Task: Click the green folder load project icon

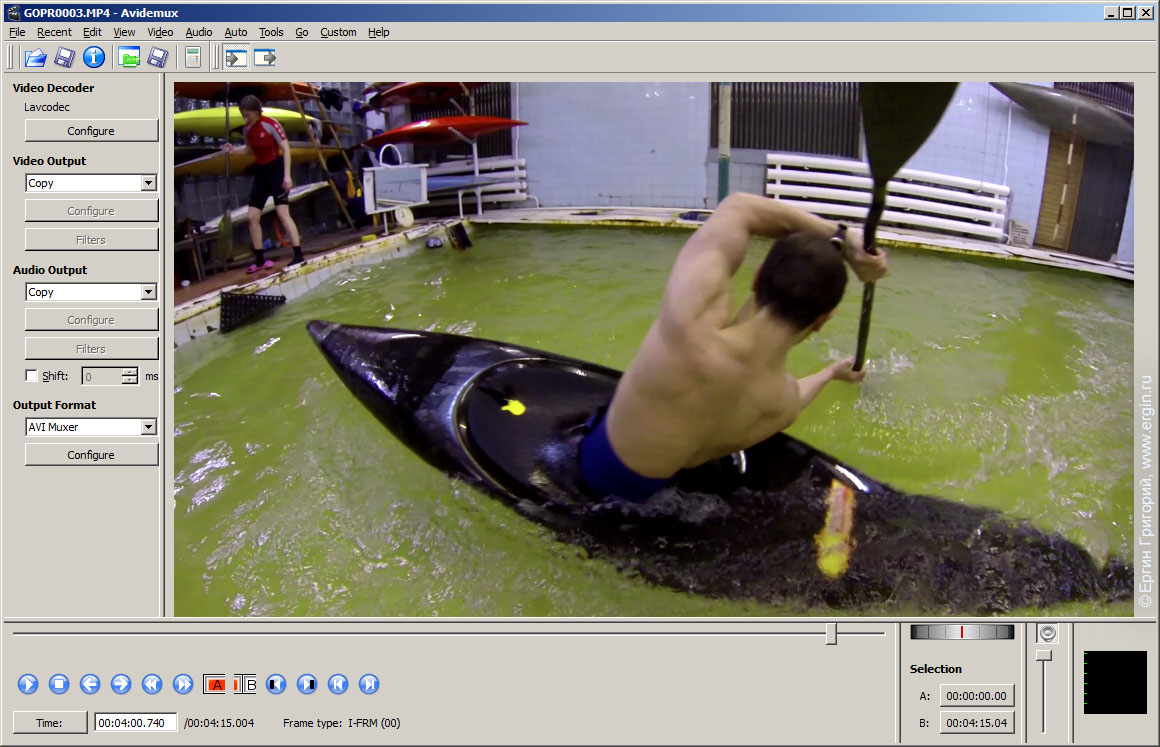Action: tap(129, 57)
